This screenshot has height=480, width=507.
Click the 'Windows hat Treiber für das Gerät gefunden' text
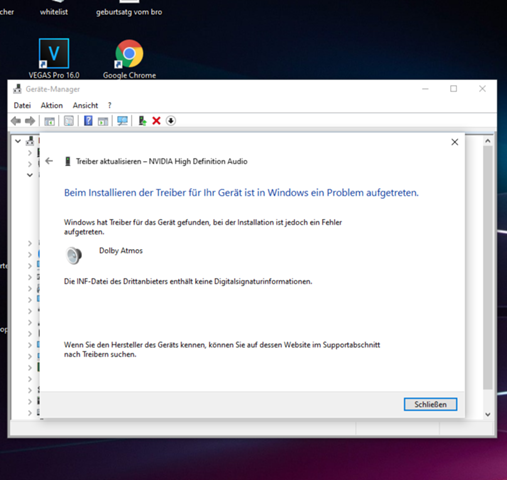203,227
